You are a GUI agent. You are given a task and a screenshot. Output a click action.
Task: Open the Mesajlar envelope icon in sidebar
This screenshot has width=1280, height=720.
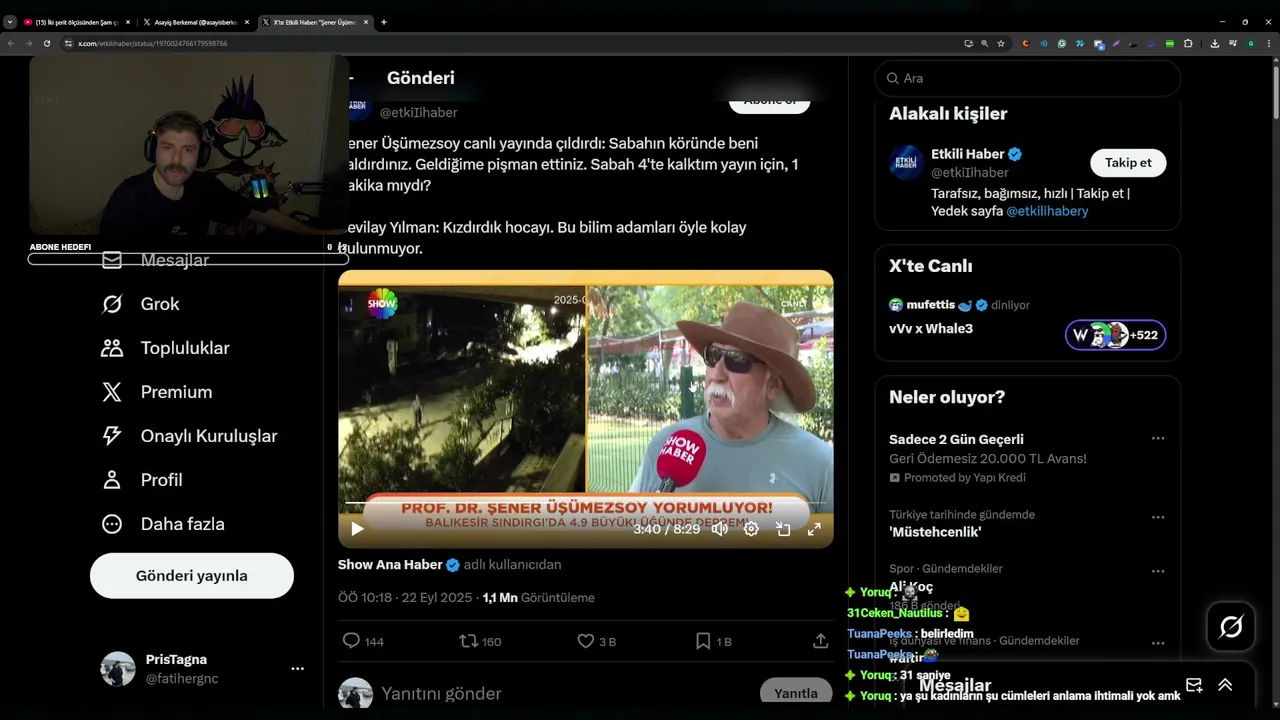point(112,260)
